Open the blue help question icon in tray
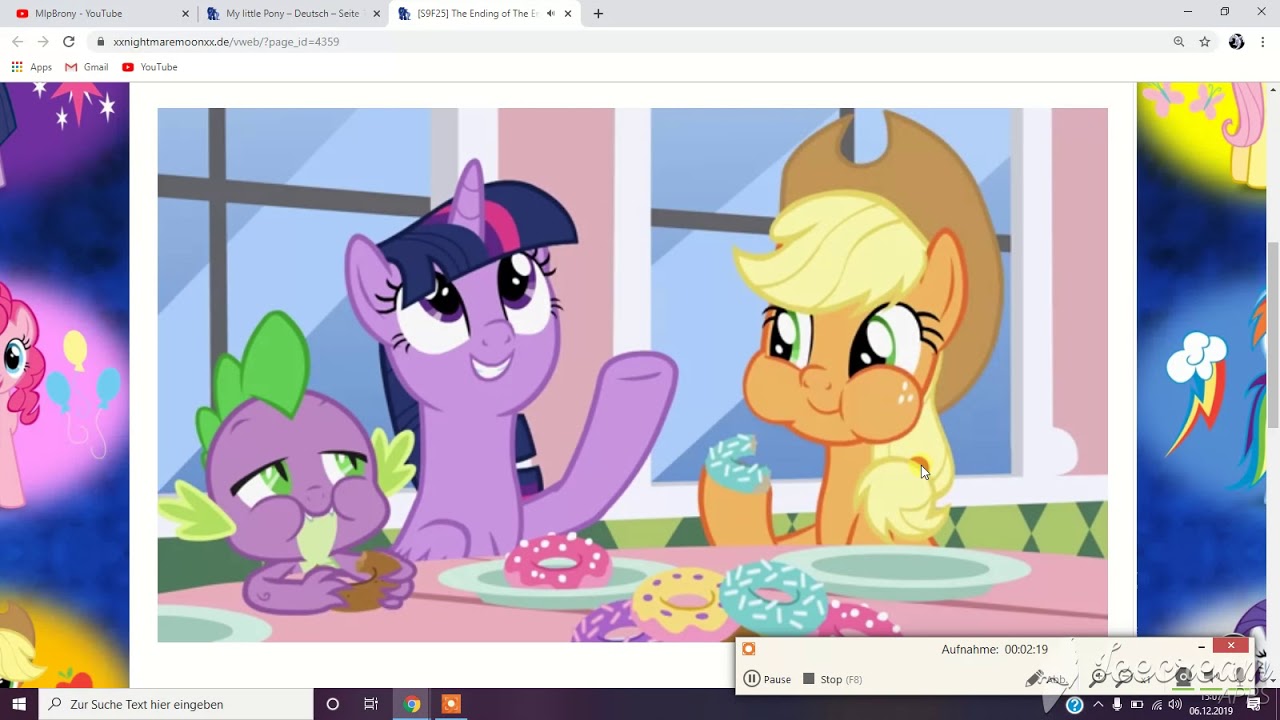1280x720 pixels. [1075, 705]
